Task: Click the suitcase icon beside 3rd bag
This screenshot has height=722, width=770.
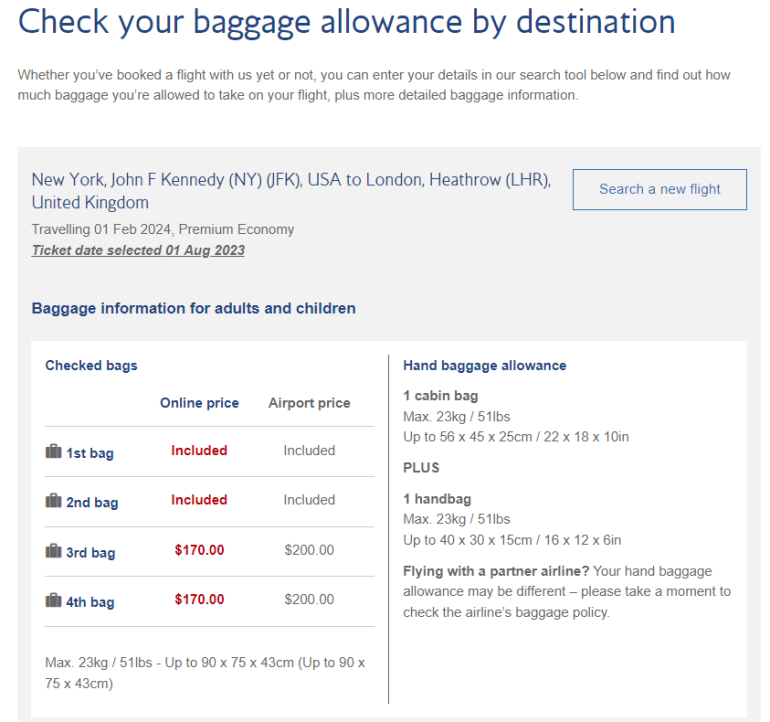Action: pyautogui.click(x=53, y=551)
